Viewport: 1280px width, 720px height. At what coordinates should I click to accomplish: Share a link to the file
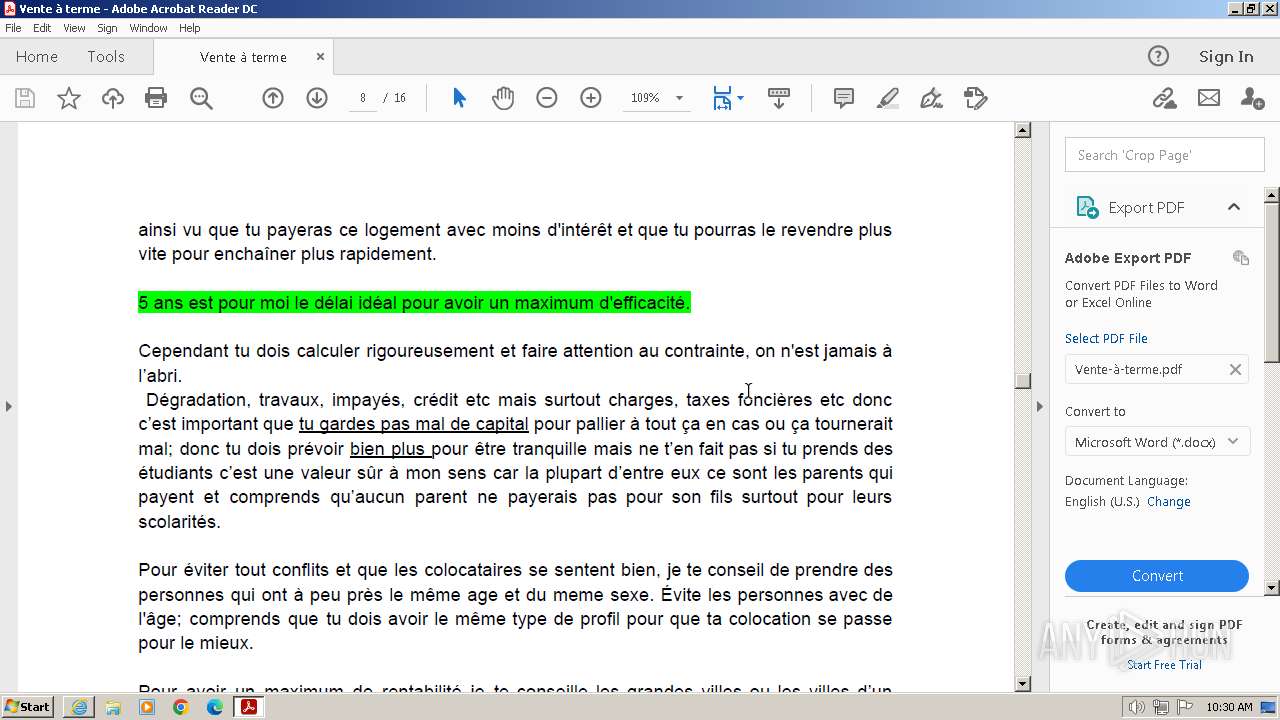(x=1164, y=98)
